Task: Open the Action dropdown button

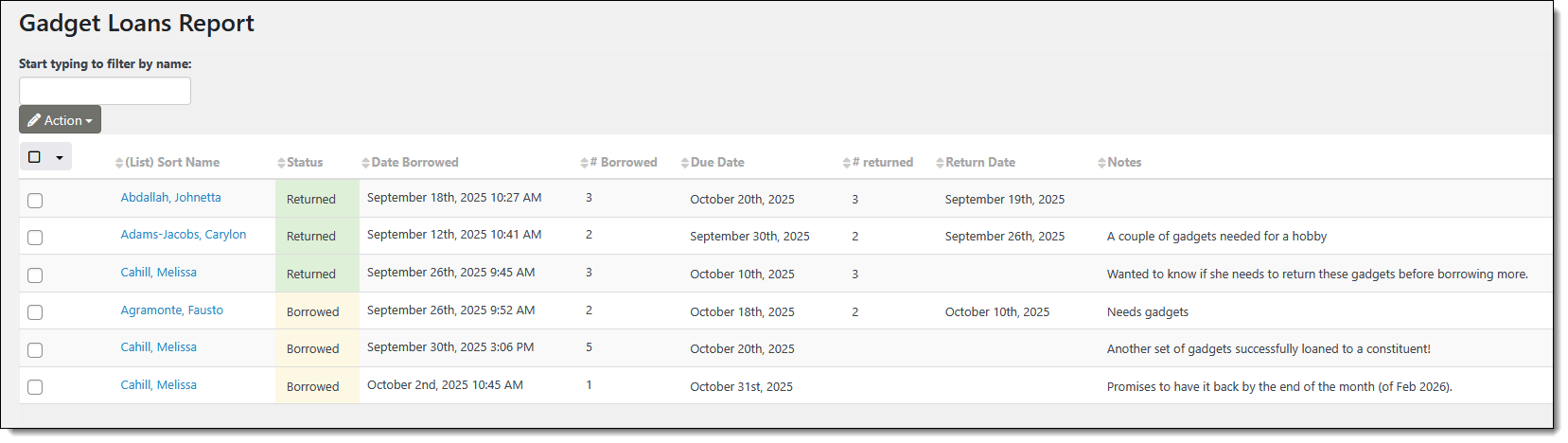Action: 60,120
